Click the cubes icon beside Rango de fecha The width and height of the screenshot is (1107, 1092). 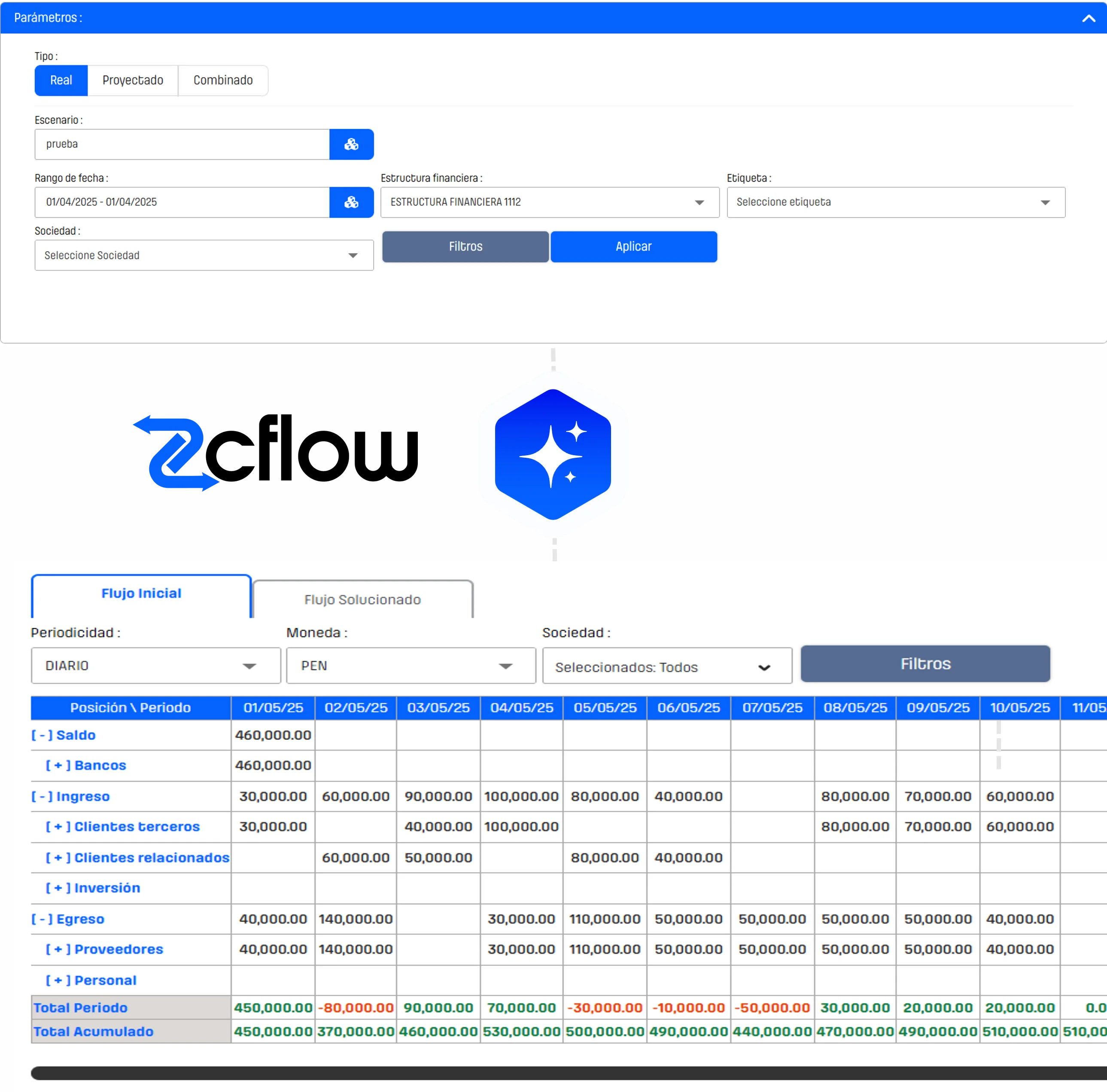pyautogui.click(x=351, y=202)
